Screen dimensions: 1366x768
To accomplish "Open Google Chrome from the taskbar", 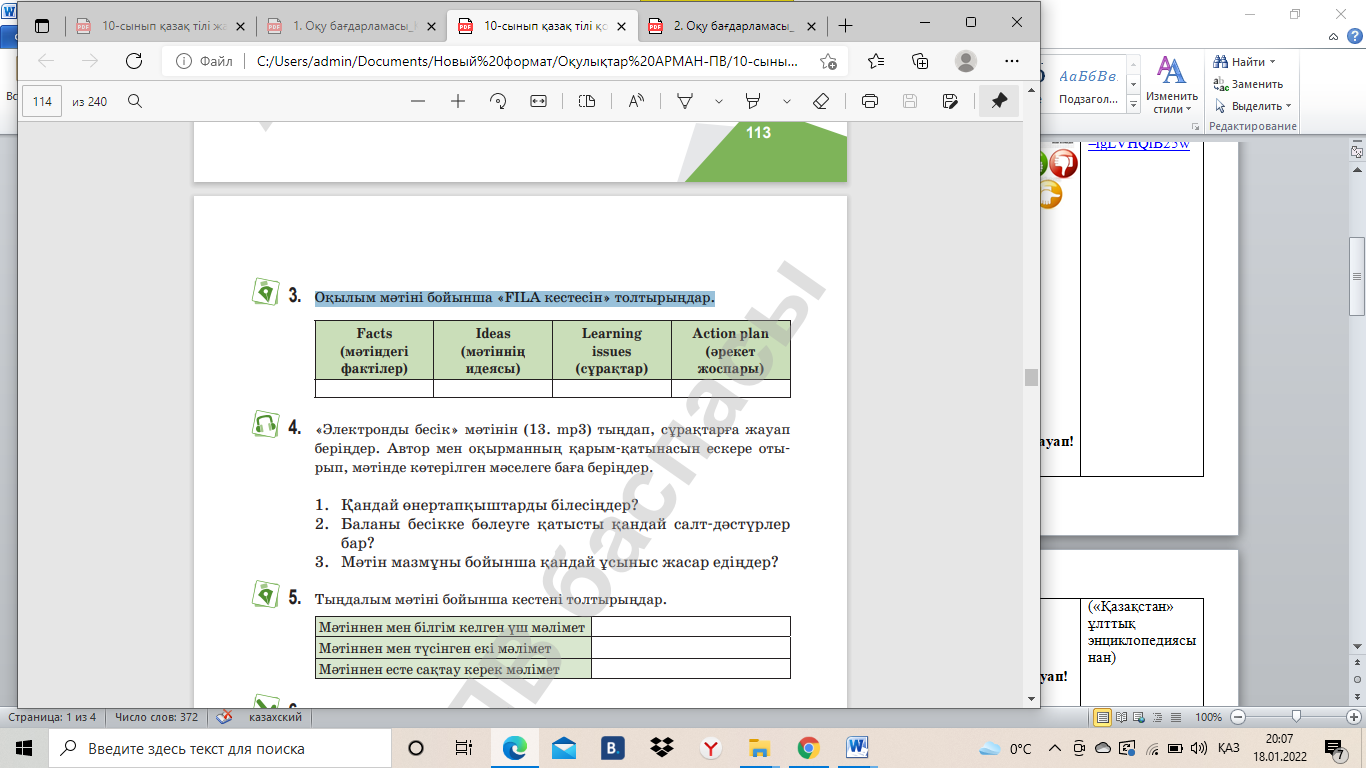I will [809, 748].
